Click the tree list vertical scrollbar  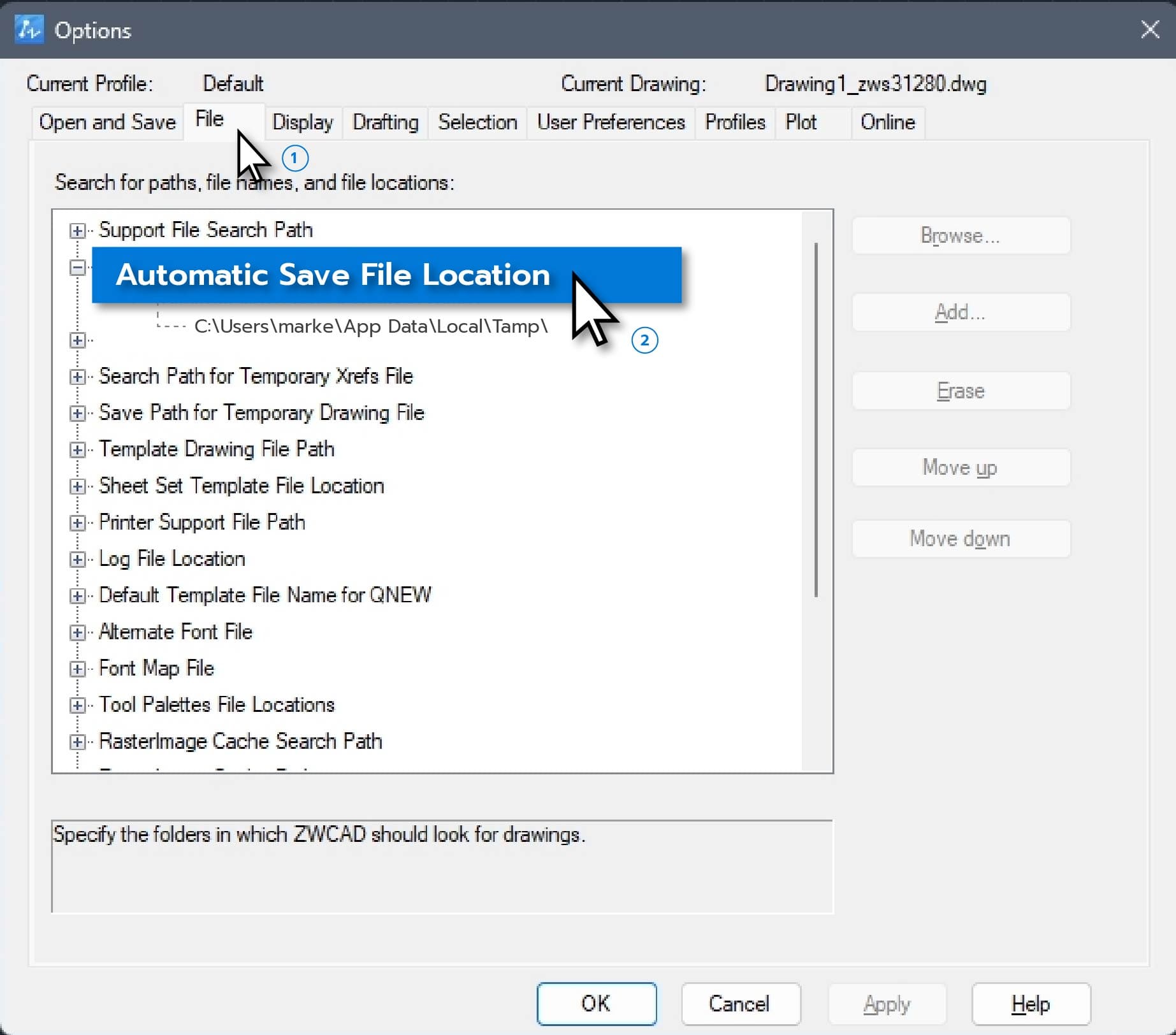817,419
